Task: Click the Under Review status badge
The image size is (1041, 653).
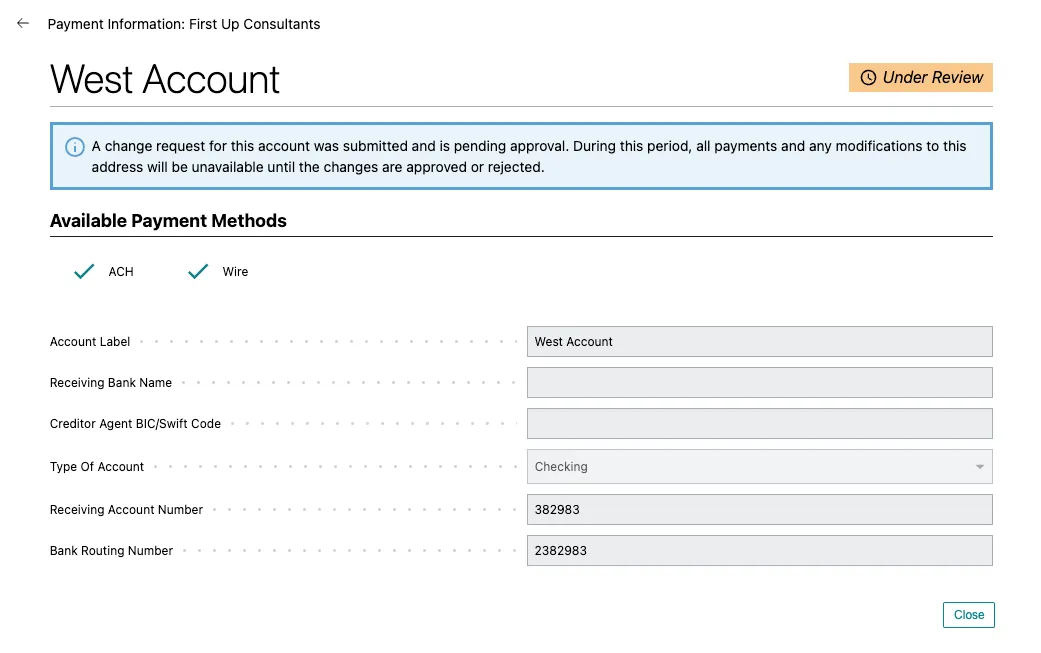Action: (920, 78)
